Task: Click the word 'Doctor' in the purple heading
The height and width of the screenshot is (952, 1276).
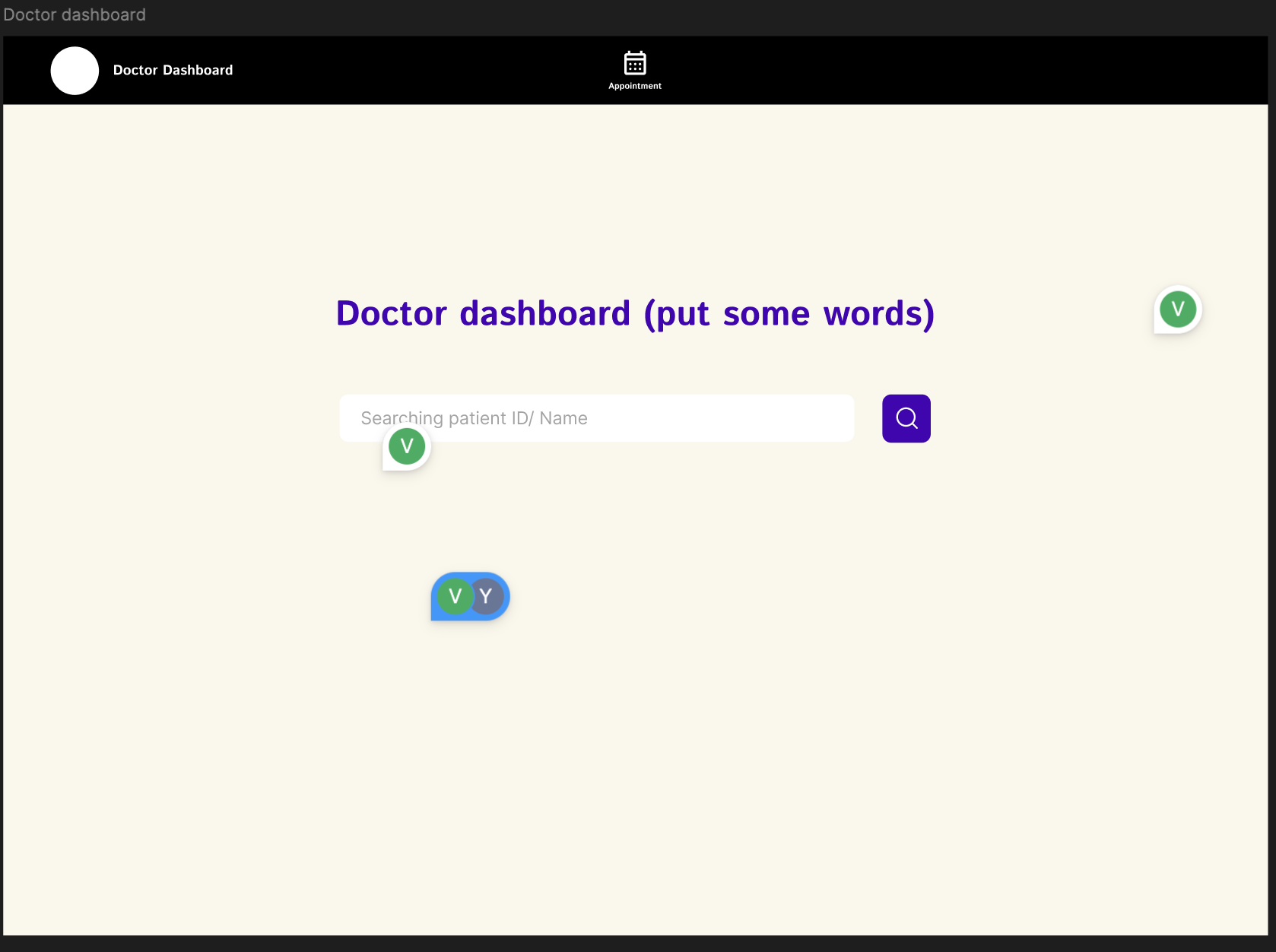Action: point(391,313)
